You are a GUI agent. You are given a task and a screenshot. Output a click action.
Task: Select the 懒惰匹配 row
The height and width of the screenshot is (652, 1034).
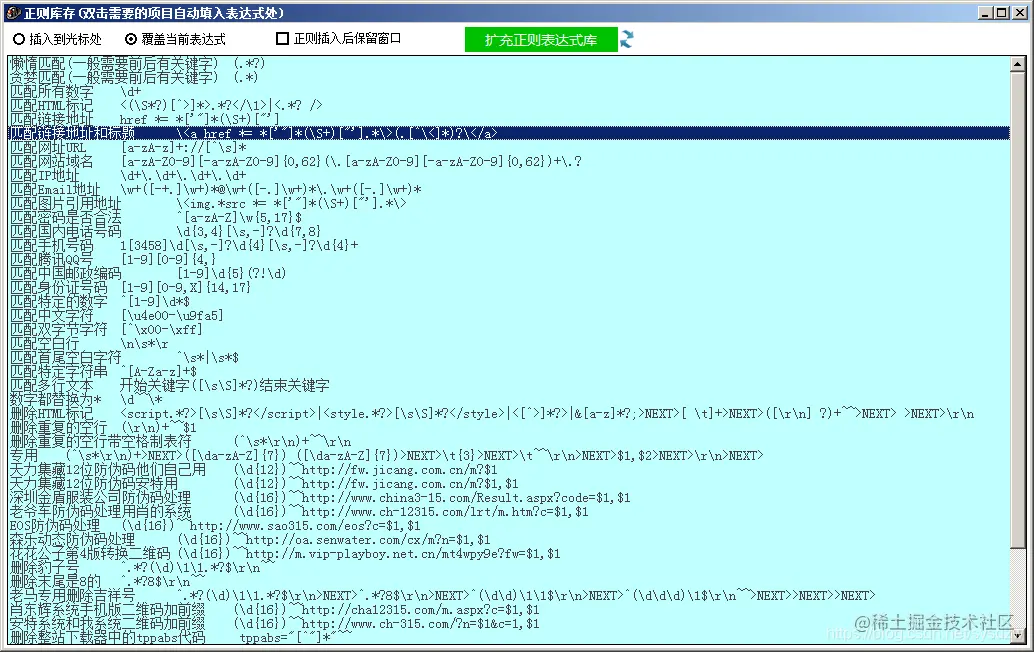pyautogui.click(x=509, y=63)
